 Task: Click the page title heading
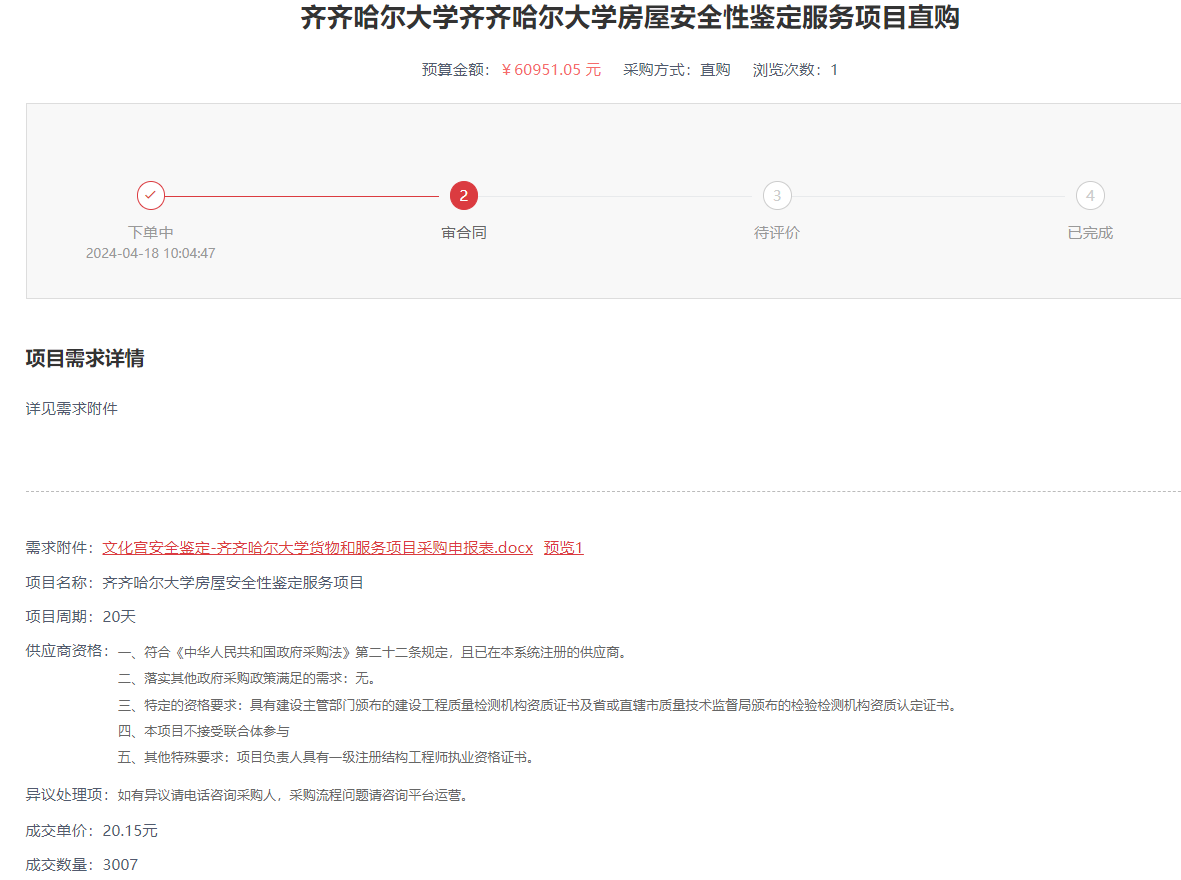[x=630, y=18]
